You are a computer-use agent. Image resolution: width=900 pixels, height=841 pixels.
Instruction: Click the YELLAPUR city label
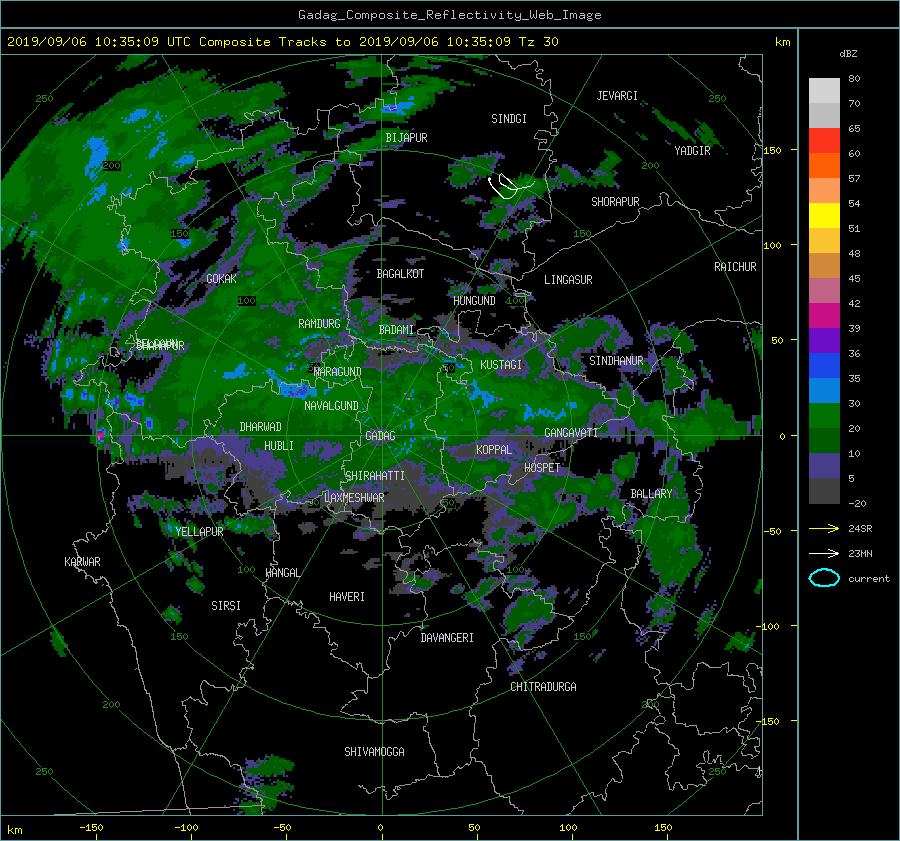(199, 532)
